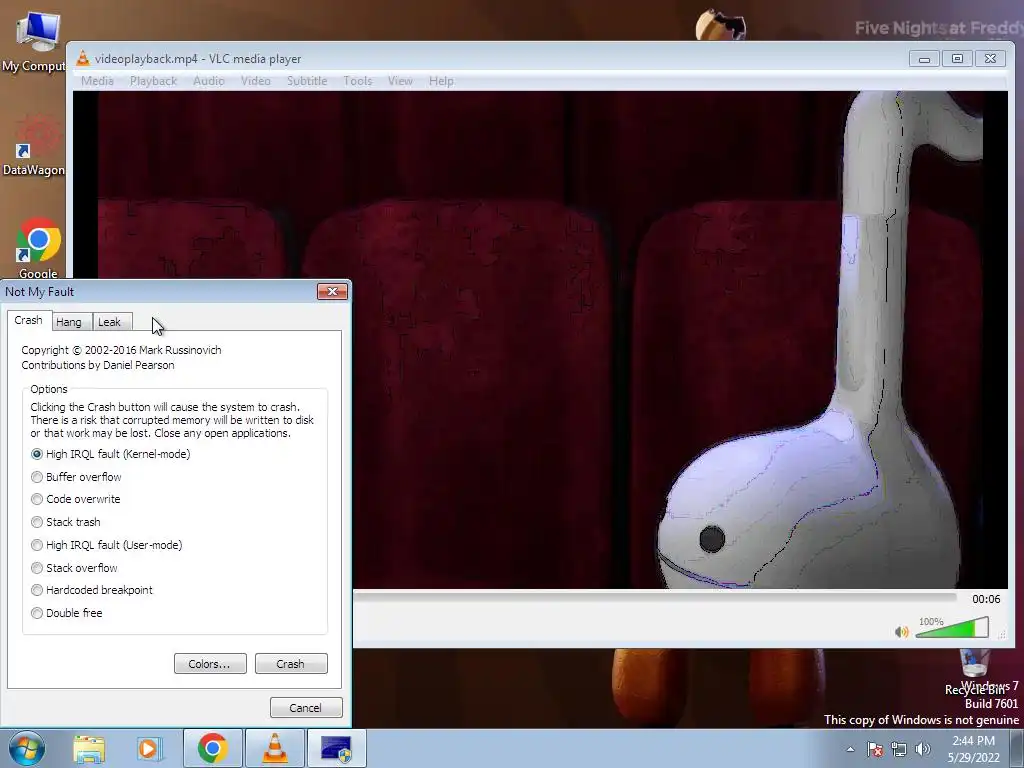Click the VLC seek progress bar
Screen dimensions: 1024x768
click(655, 597)
